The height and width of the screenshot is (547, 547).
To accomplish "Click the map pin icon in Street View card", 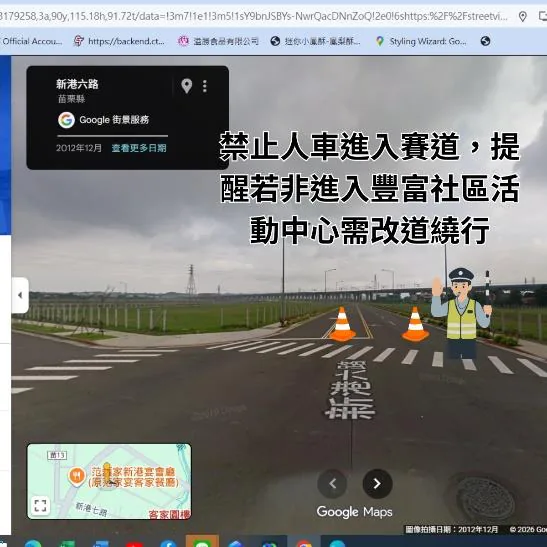I will pos(187,86).
